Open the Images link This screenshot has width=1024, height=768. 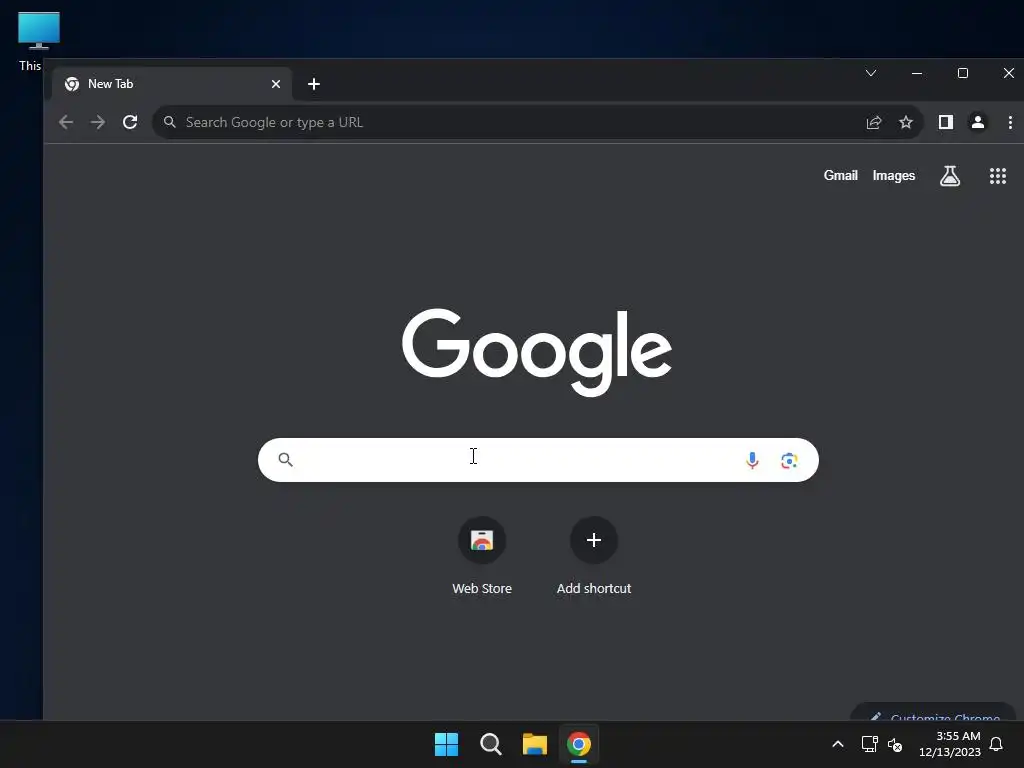(893, 176)
